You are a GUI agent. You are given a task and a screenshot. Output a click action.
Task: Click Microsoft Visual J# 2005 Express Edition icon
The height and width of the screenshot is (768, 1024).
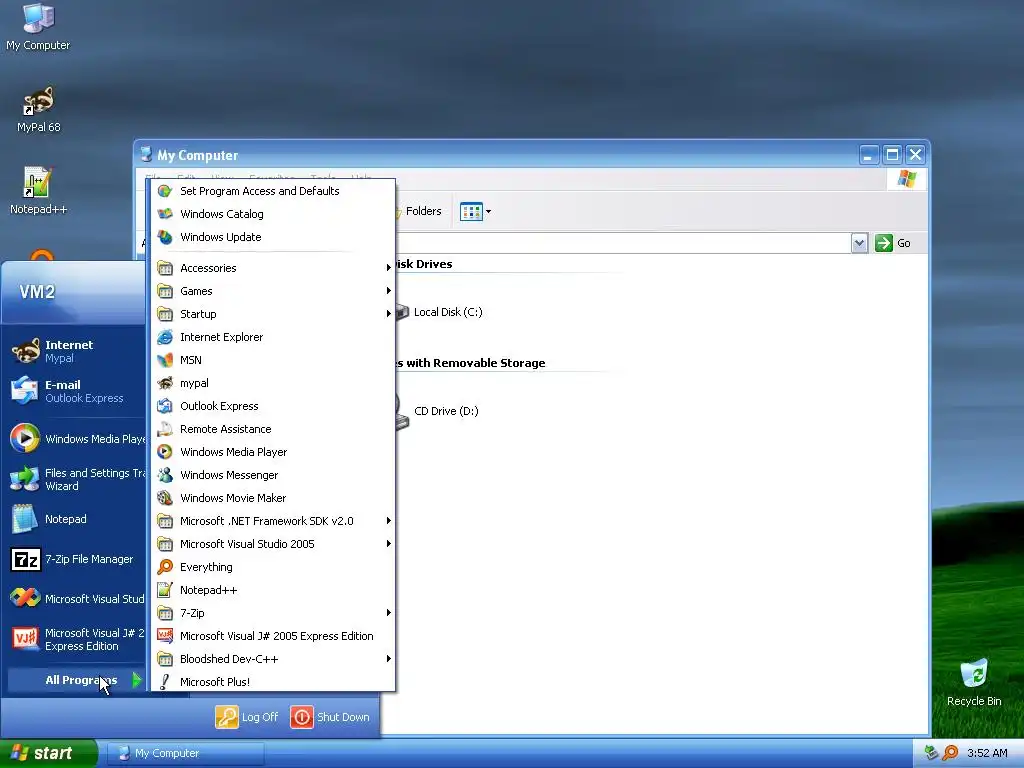tap(165, 636)
